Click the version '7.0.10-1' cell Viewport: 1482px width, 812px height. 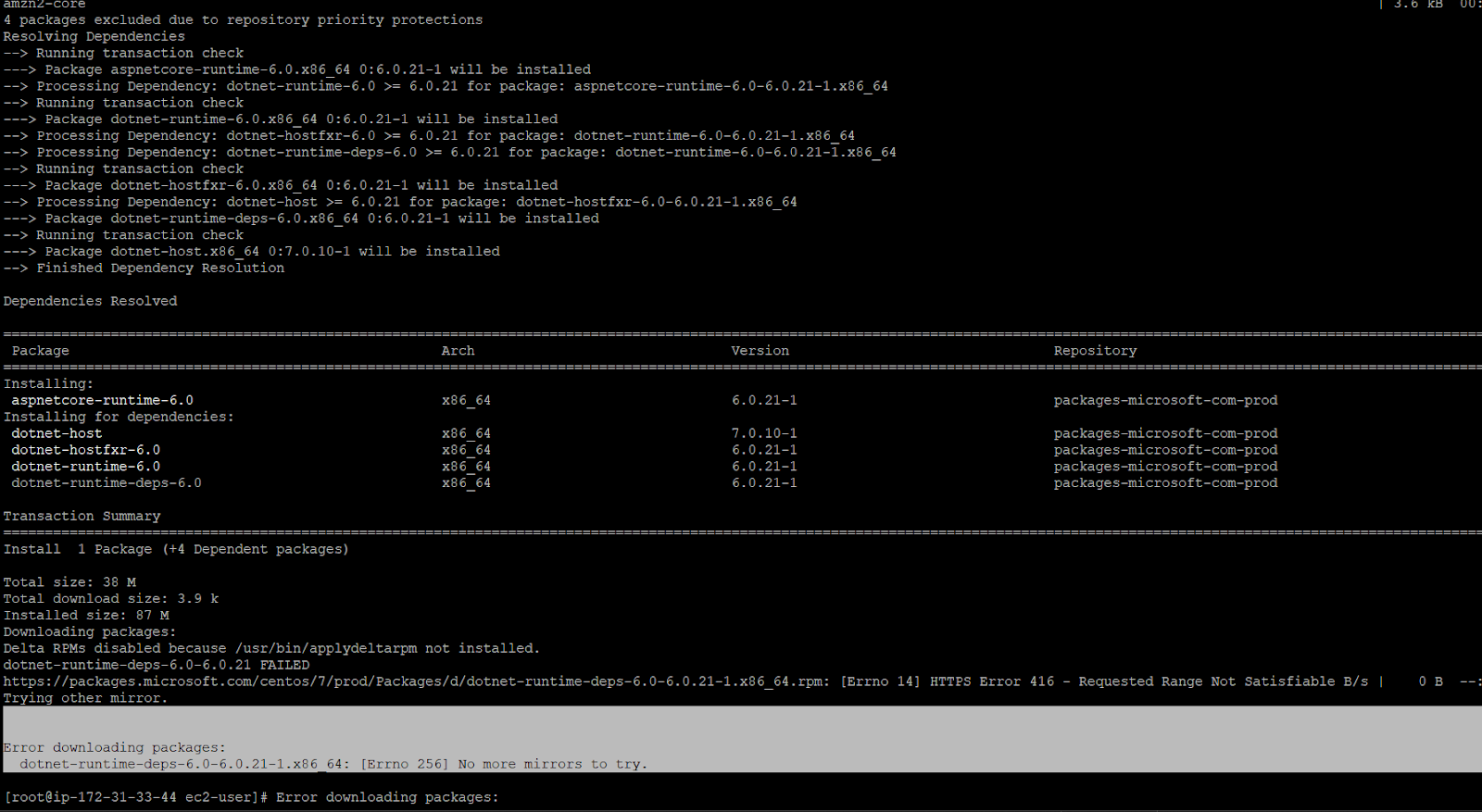(x=764, y=433)
